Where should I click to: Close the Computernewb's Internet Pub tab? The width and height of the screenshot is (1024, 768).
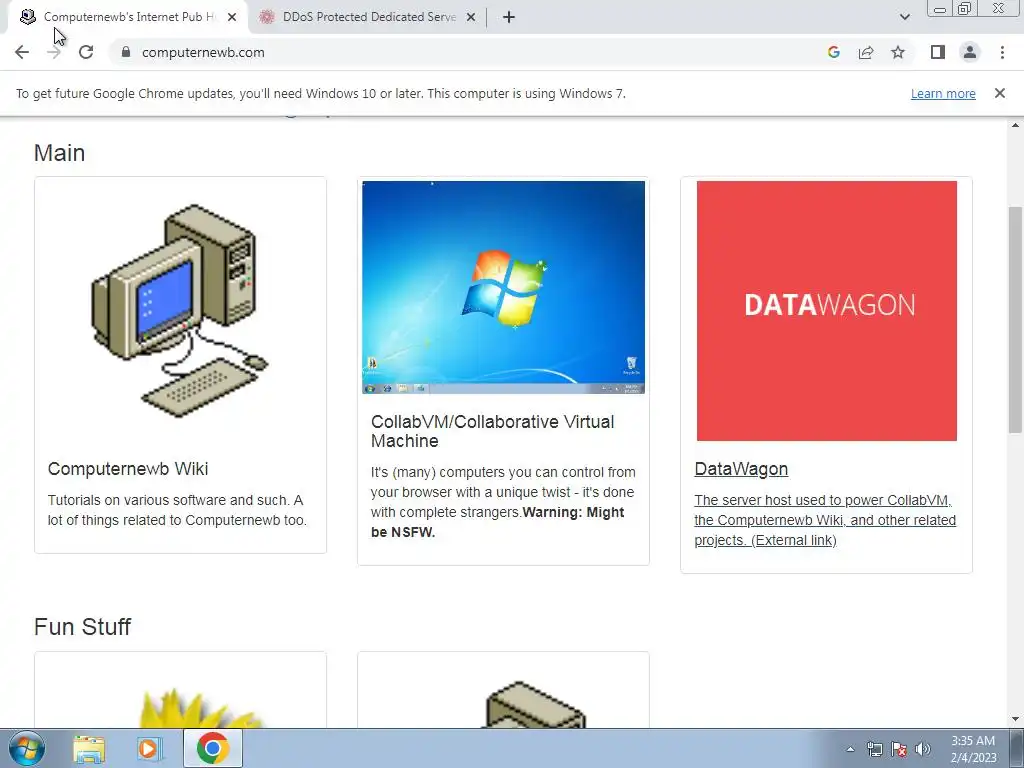(x=232, y=18)
